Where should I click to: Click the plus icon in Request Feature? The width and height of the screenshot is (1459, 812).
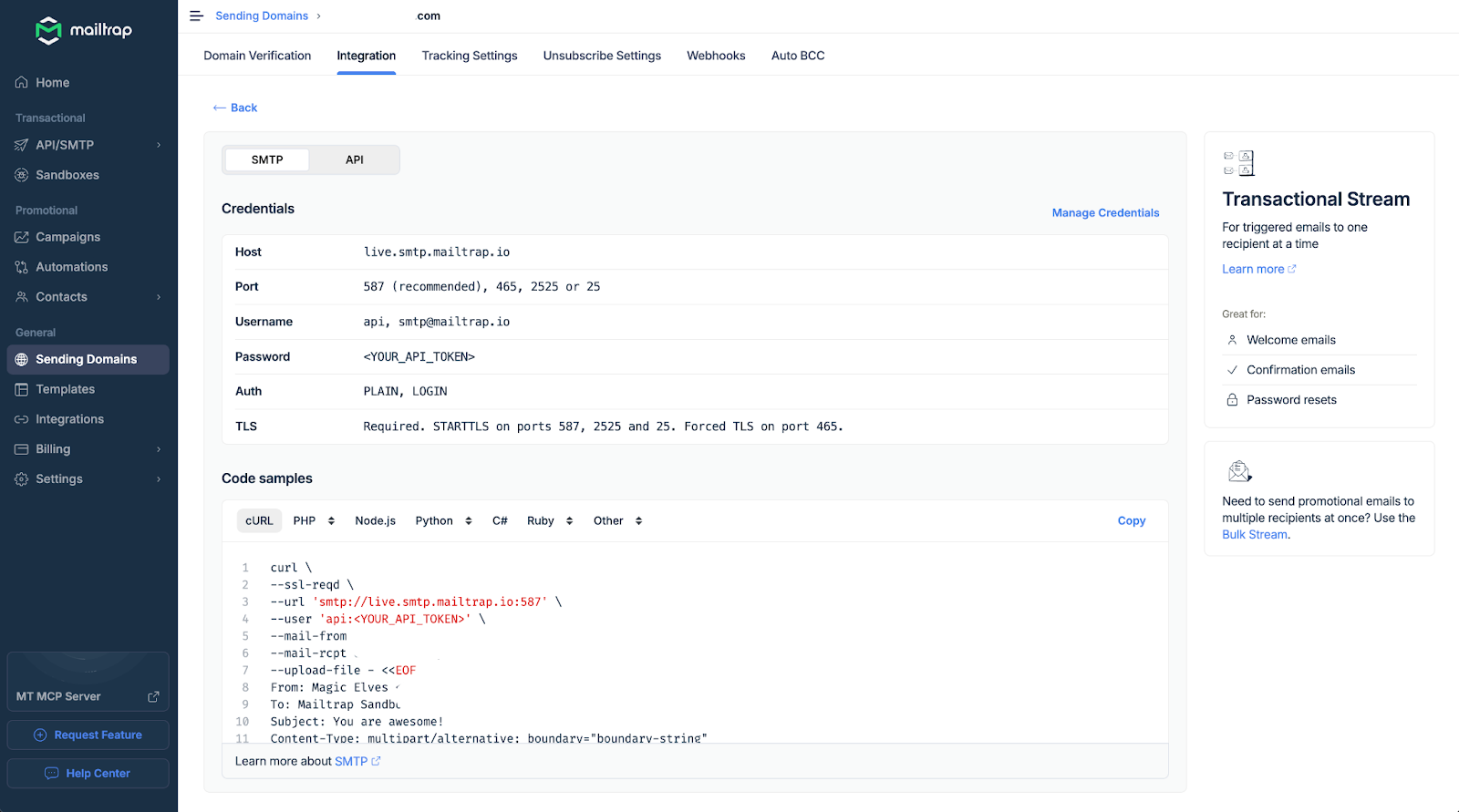[40, 735]
